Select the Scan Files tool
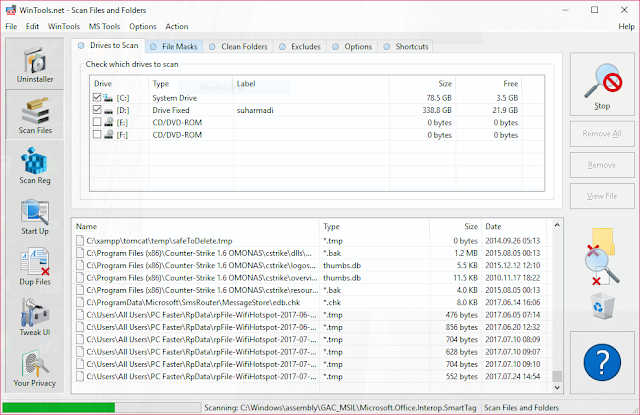The height and width of the screenshot is (415, 640). [35, 115]
